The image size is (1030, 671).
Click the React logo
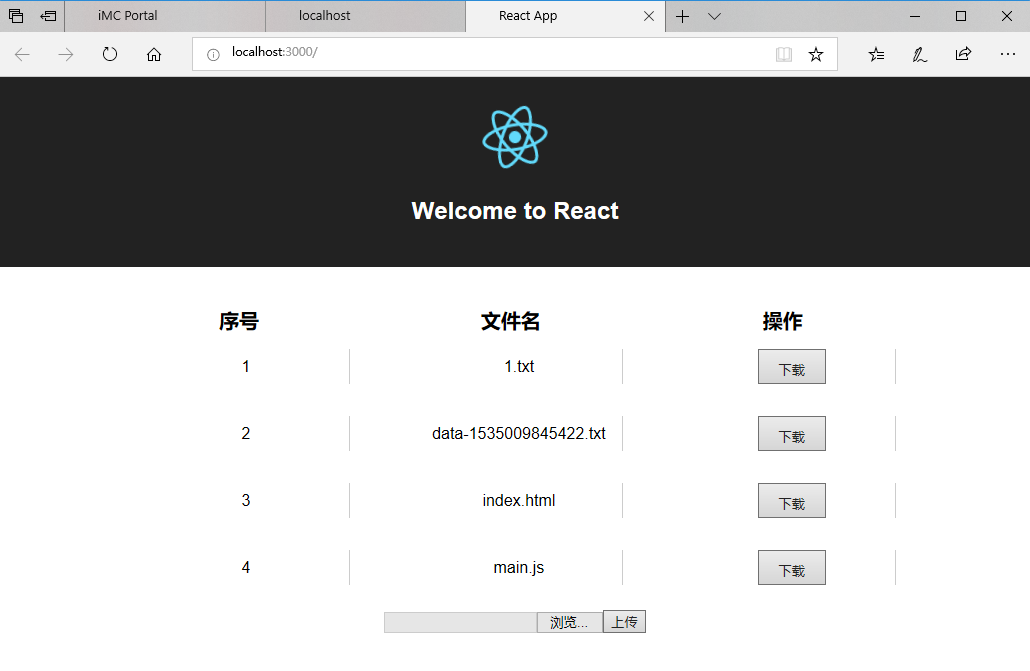515,137
